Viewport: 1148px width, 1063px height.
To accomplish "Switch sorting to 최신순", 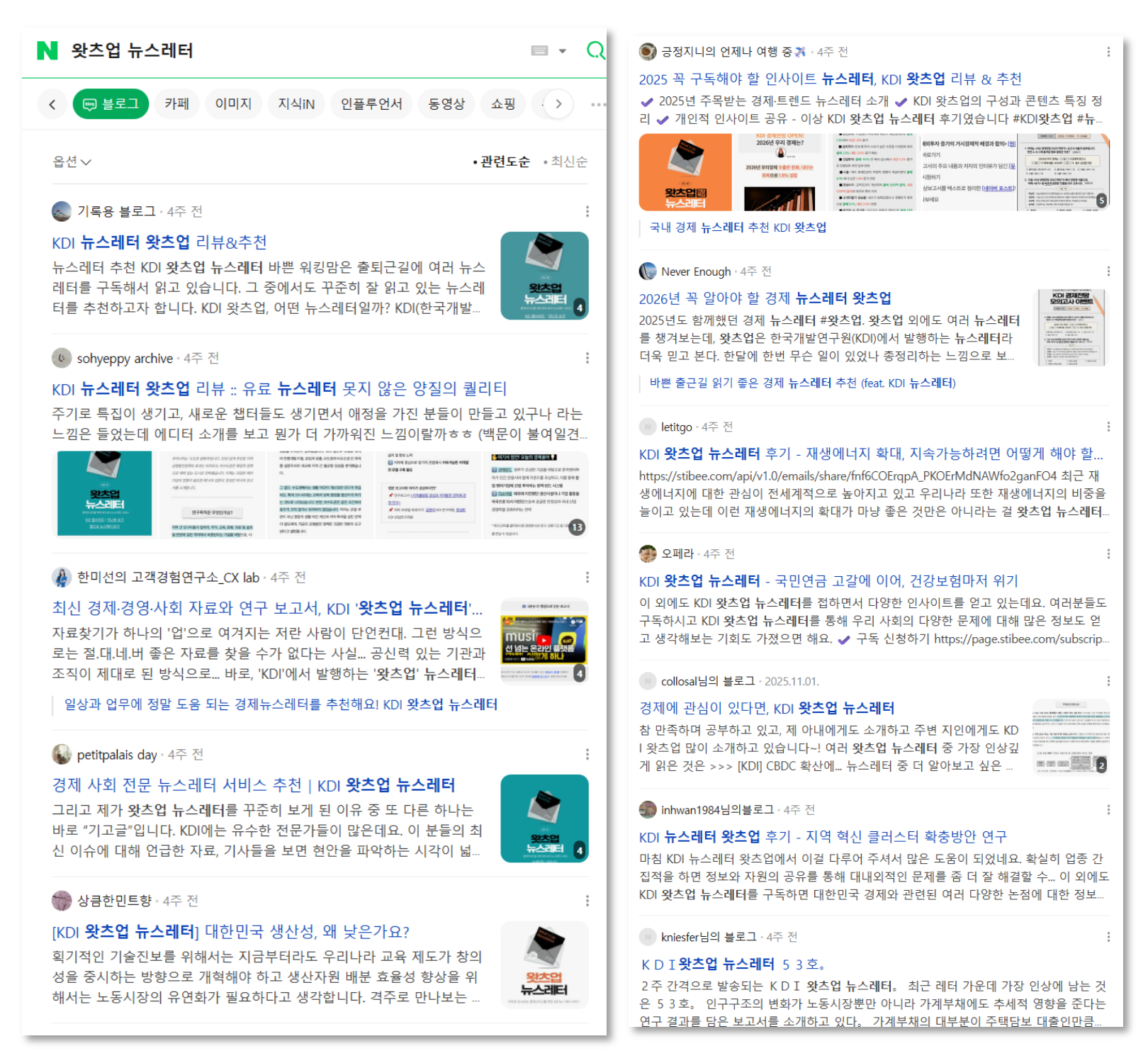I will [568, 162].
